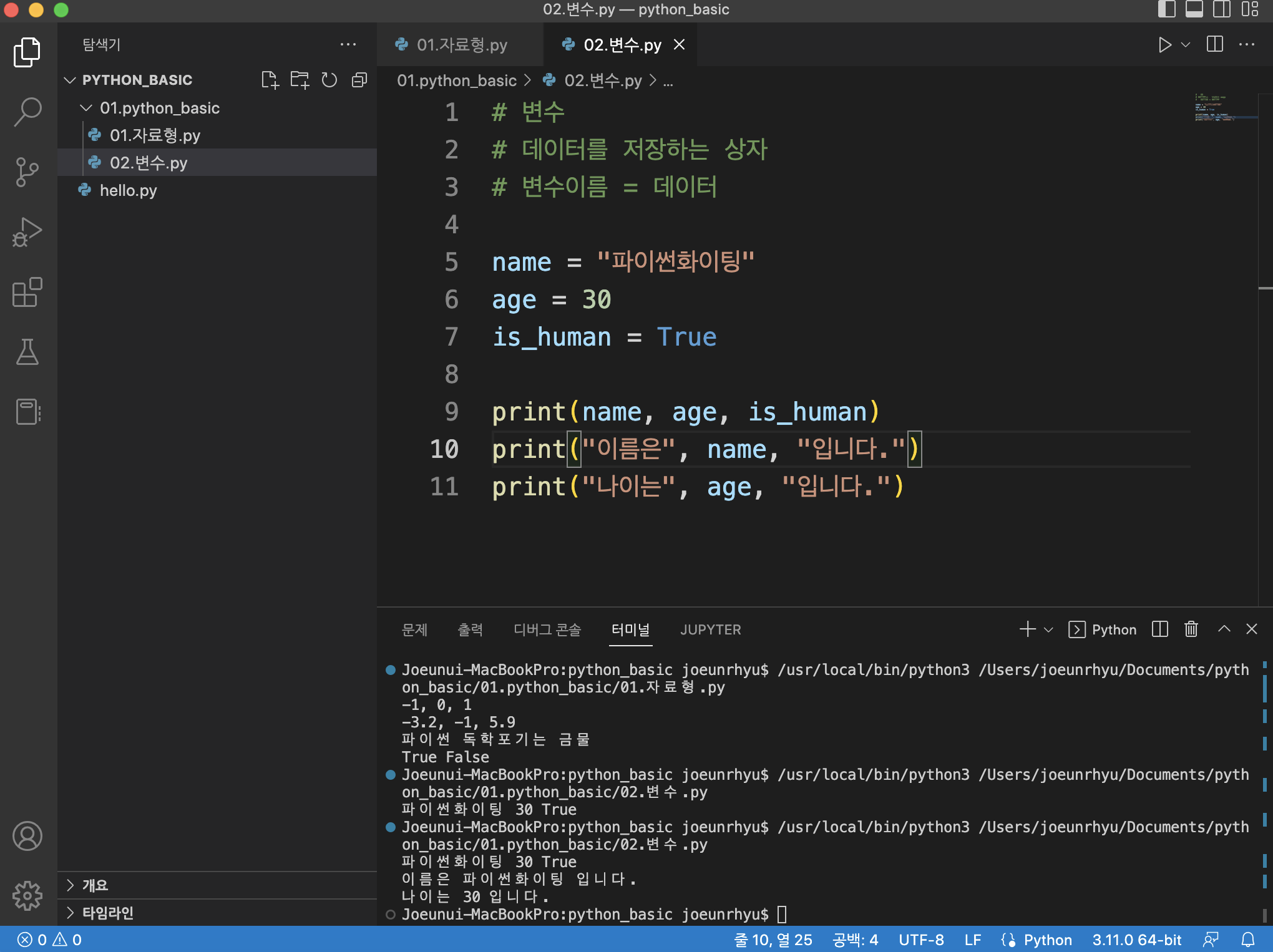Open the Run and Debug view
The height and width of the screenshot is (952, 1273).
point(27,232)
